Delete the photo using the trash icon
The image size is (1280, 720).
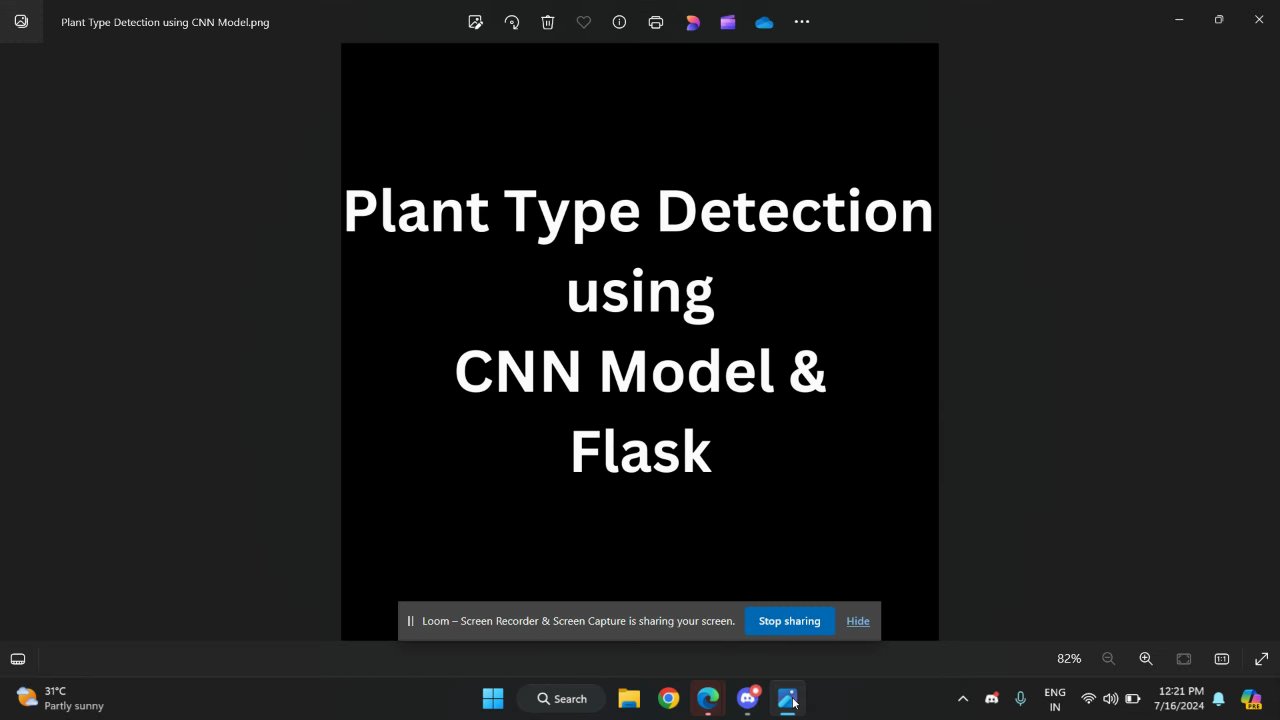click(x=548, y=22)
